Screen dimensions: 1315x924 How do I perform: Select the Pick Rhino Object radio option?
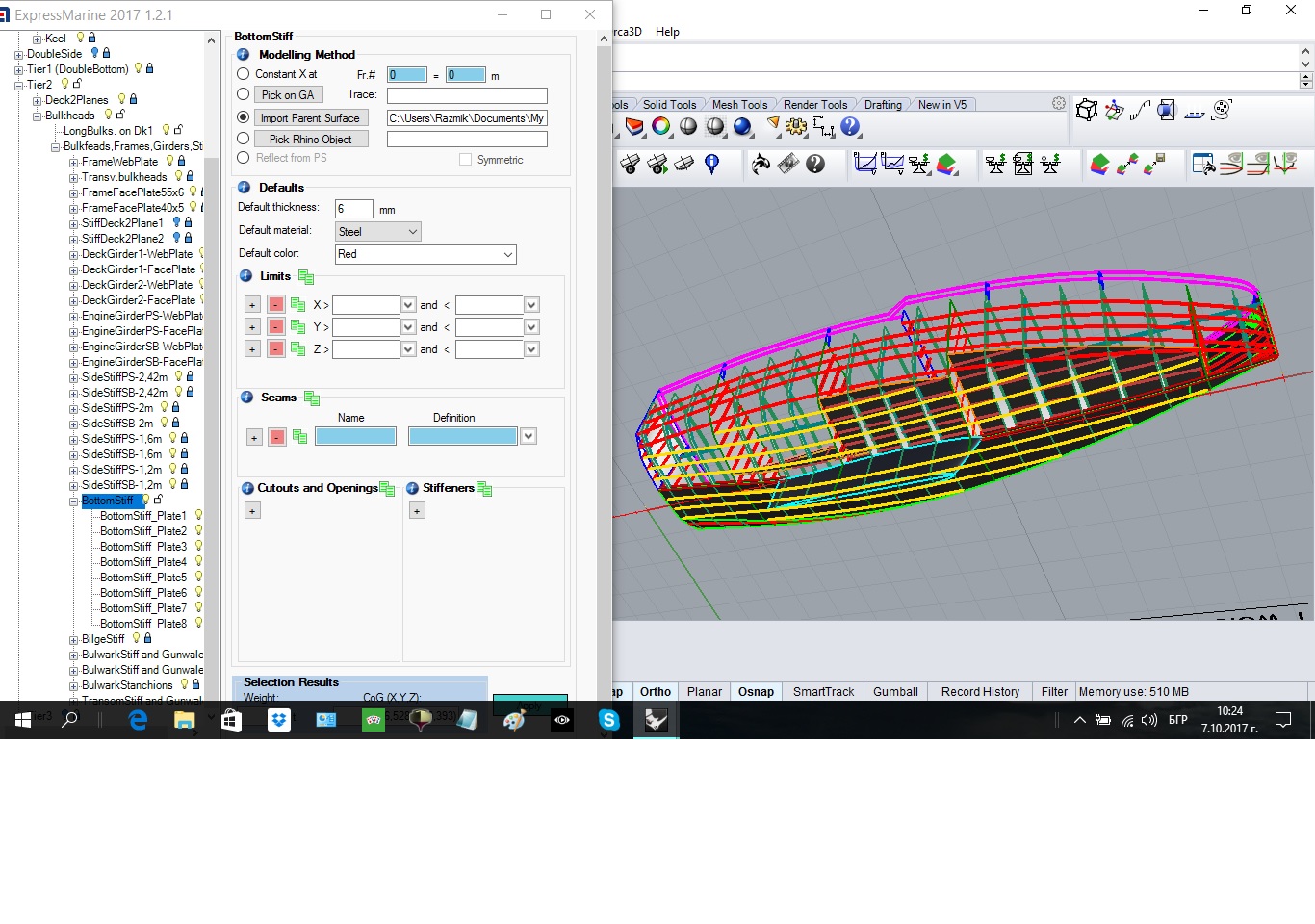click(x=244, y=139)
